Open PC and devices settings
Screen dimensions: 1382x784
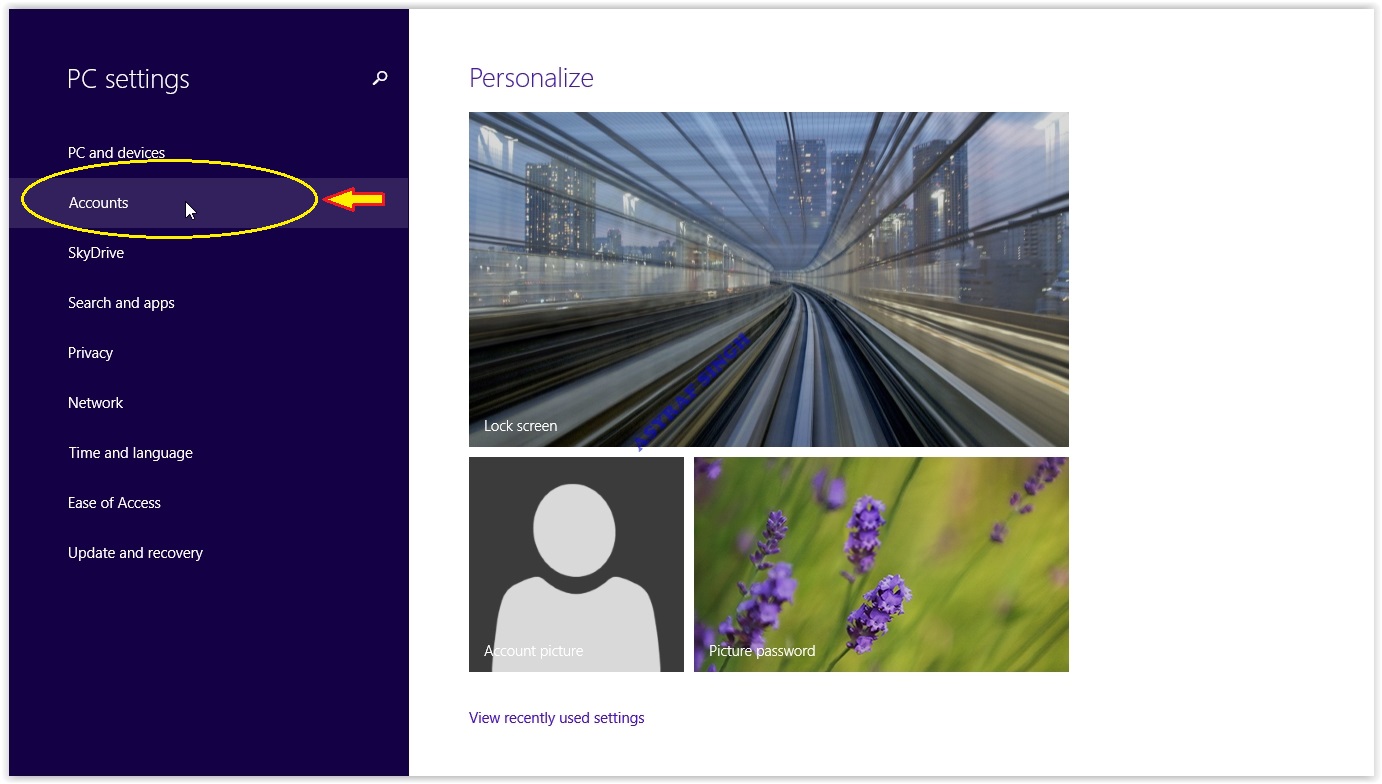pos(116,152)
